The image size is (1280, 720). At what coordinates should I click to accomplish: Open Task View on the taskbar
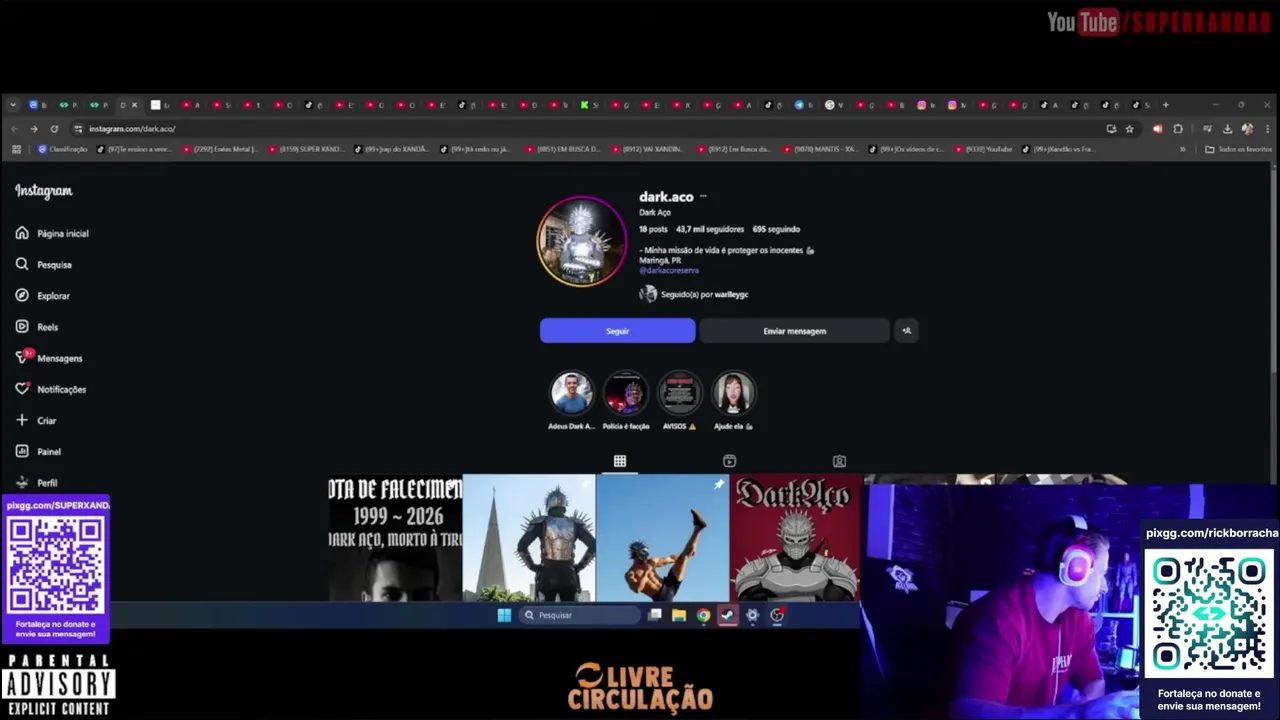(655, 615)
